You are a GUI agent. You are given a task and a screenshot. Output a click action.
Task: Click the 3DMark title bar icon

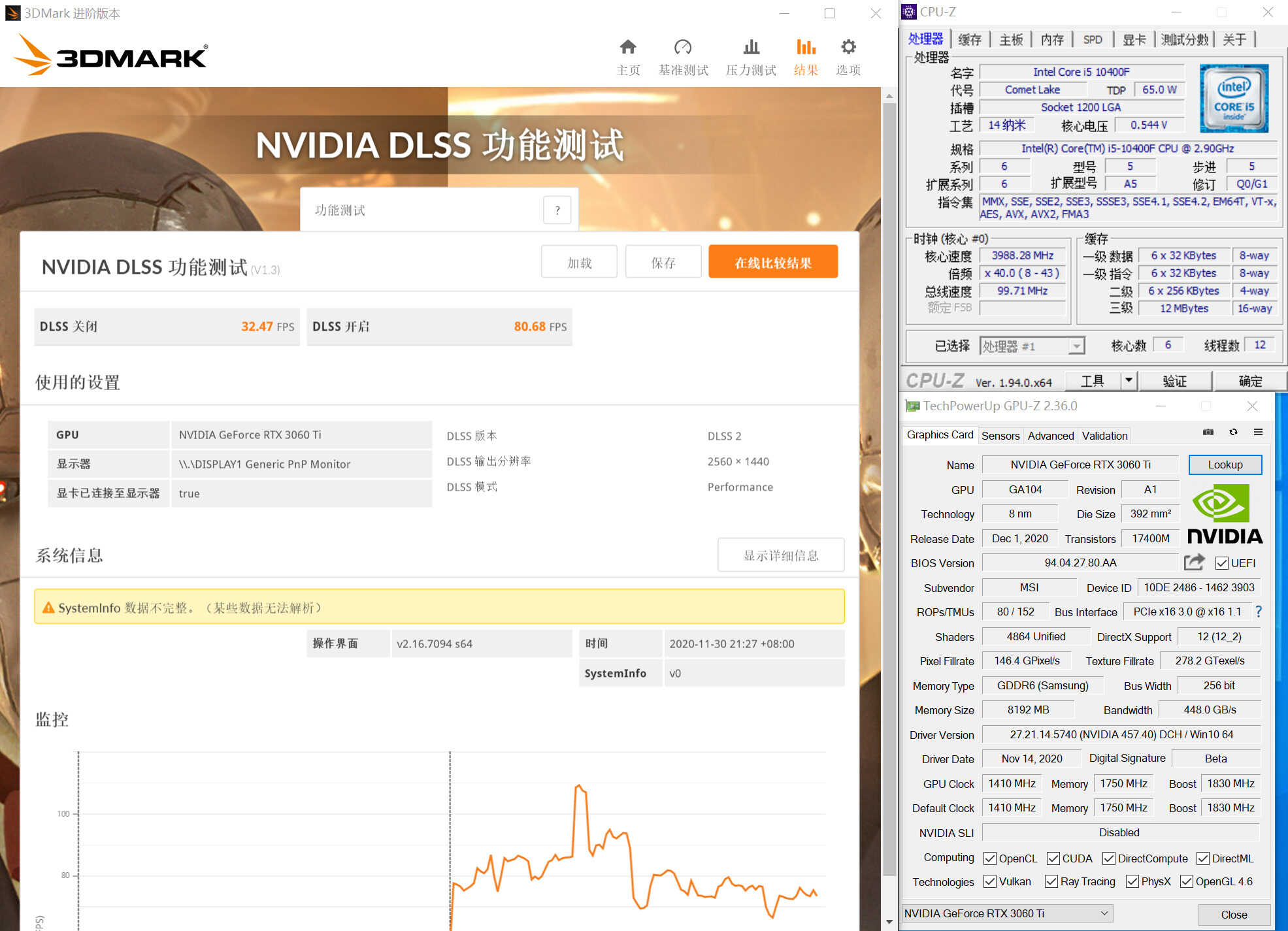click(x=12, y=13)
